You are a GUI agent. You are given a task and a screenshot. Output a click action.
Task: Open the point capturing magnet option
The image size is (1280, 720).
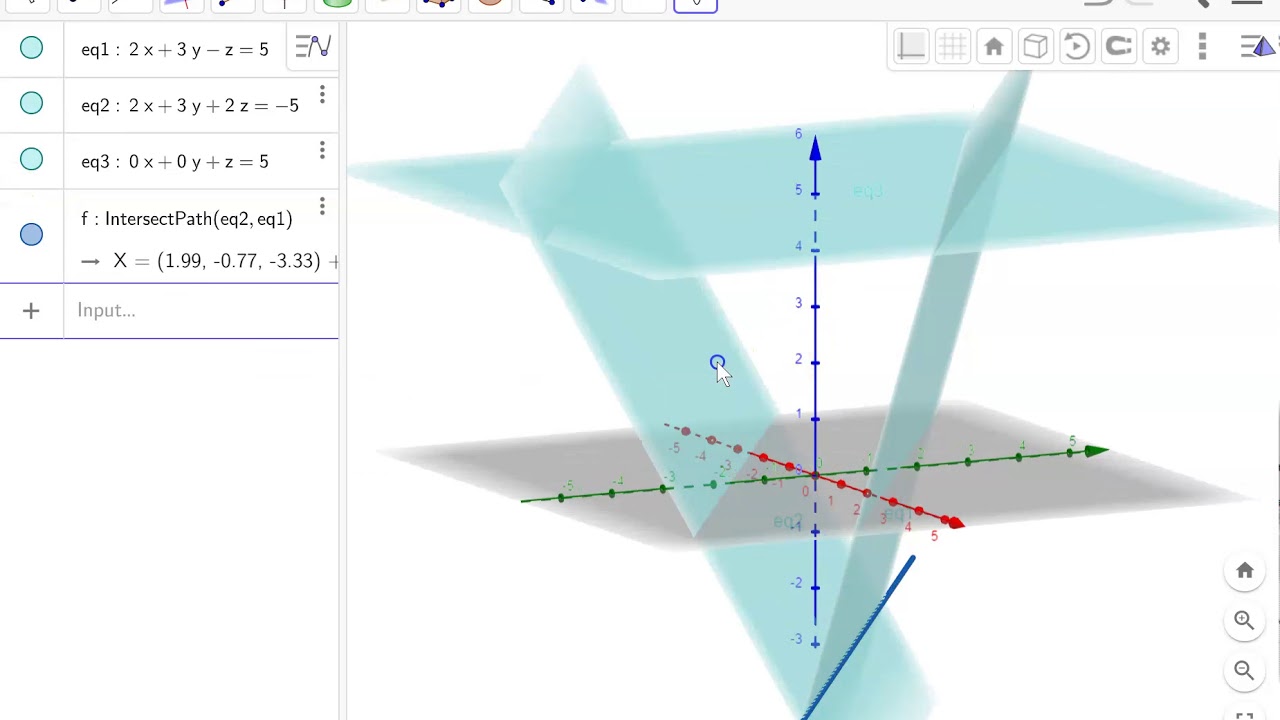pos(1119,46)
